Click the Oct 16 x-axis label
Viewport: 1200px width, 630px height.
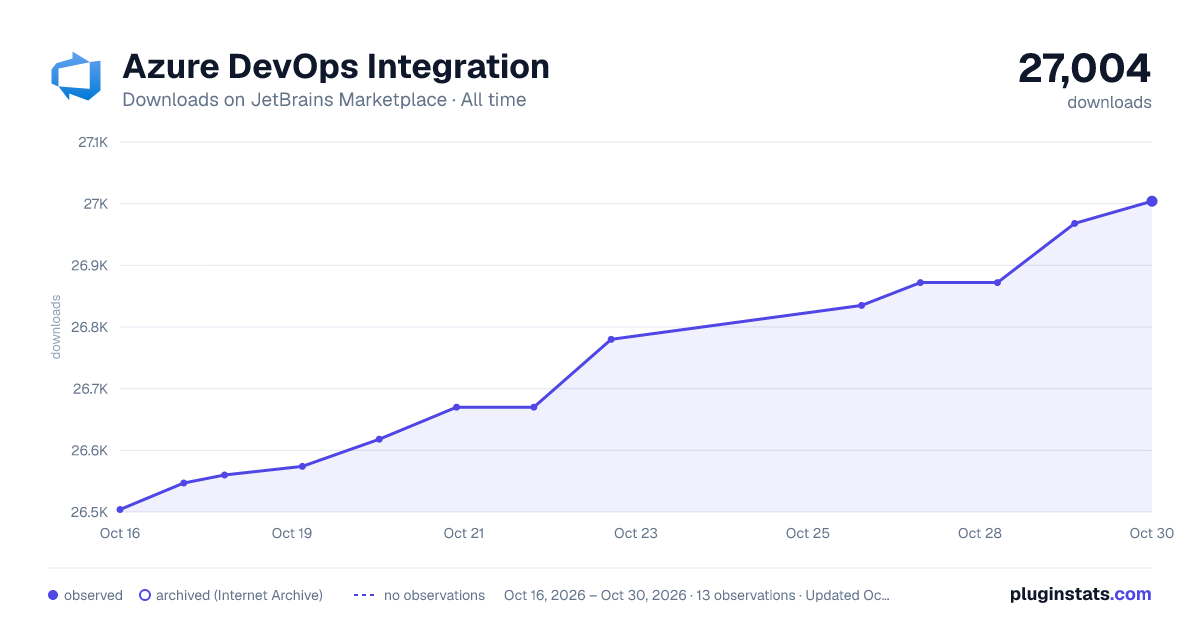tap(120, 533)
